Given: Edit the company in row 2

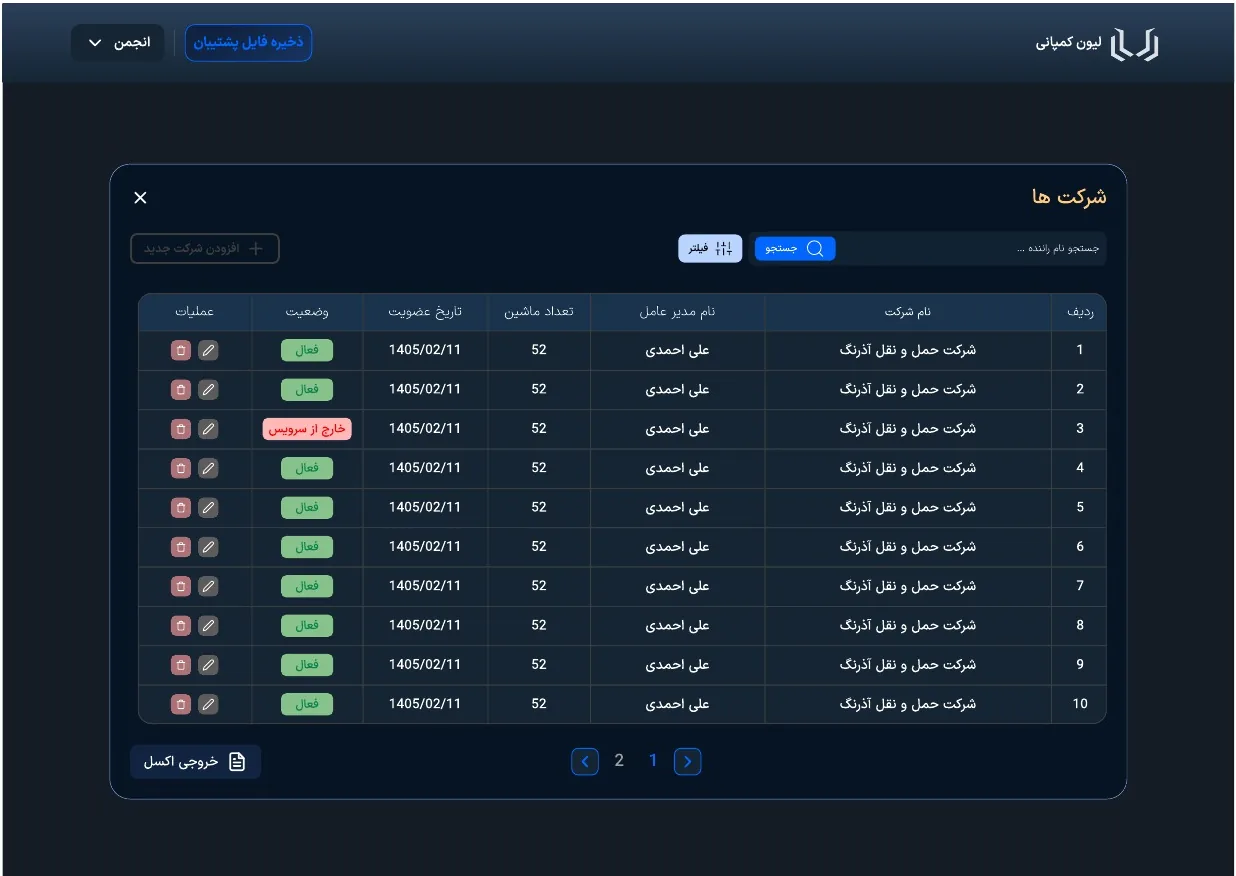Looking at the screenshot, I should (208, 389).
